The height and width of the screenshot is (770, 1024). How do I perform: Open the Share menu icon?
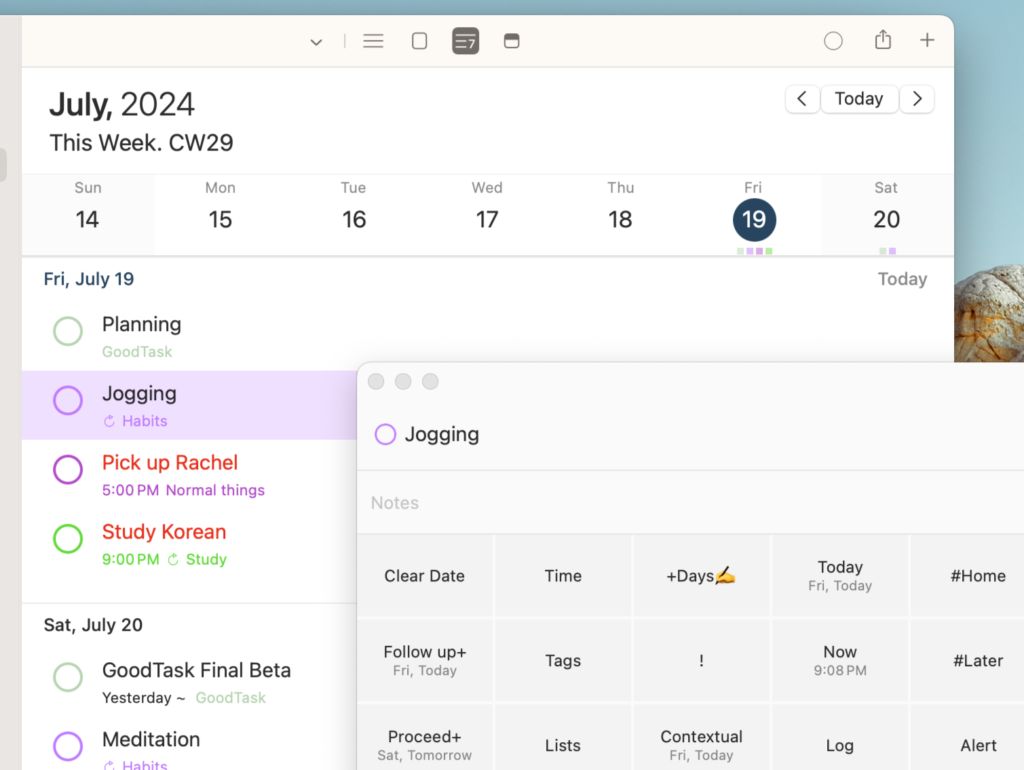point(883,40)
